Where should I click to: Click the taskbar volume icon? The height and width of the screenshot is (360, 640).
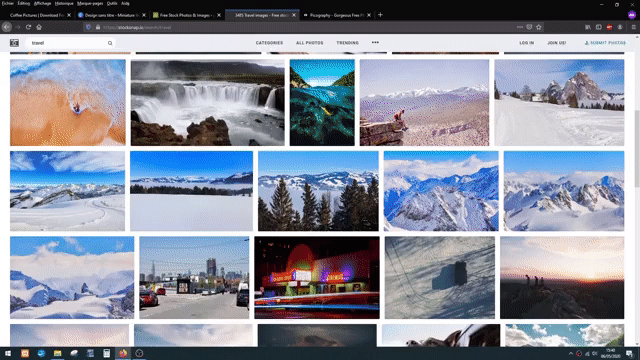click(x=595, y=353)
